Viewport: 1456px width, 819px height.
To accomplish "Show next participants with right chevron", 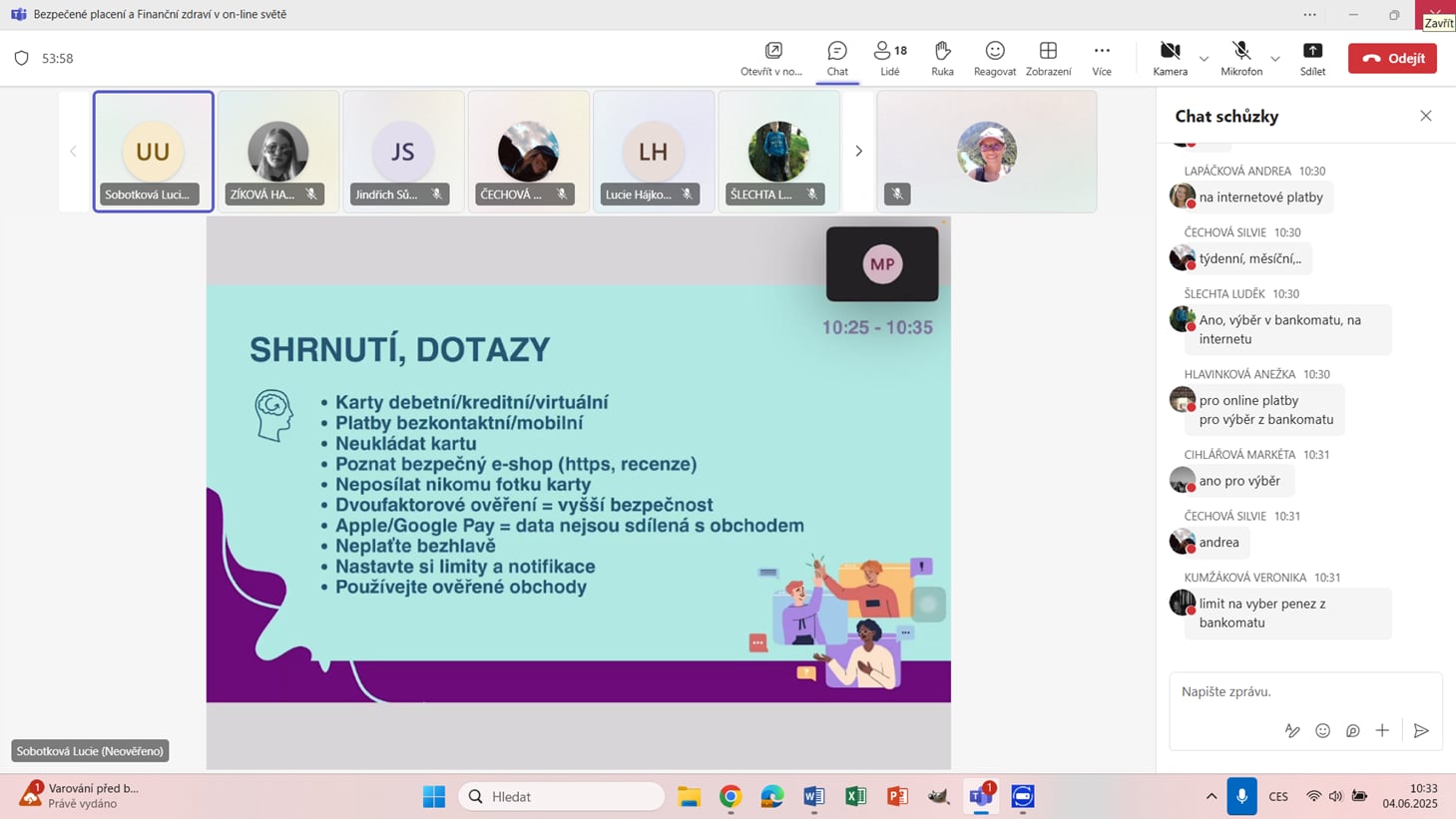I will (858, 152).
